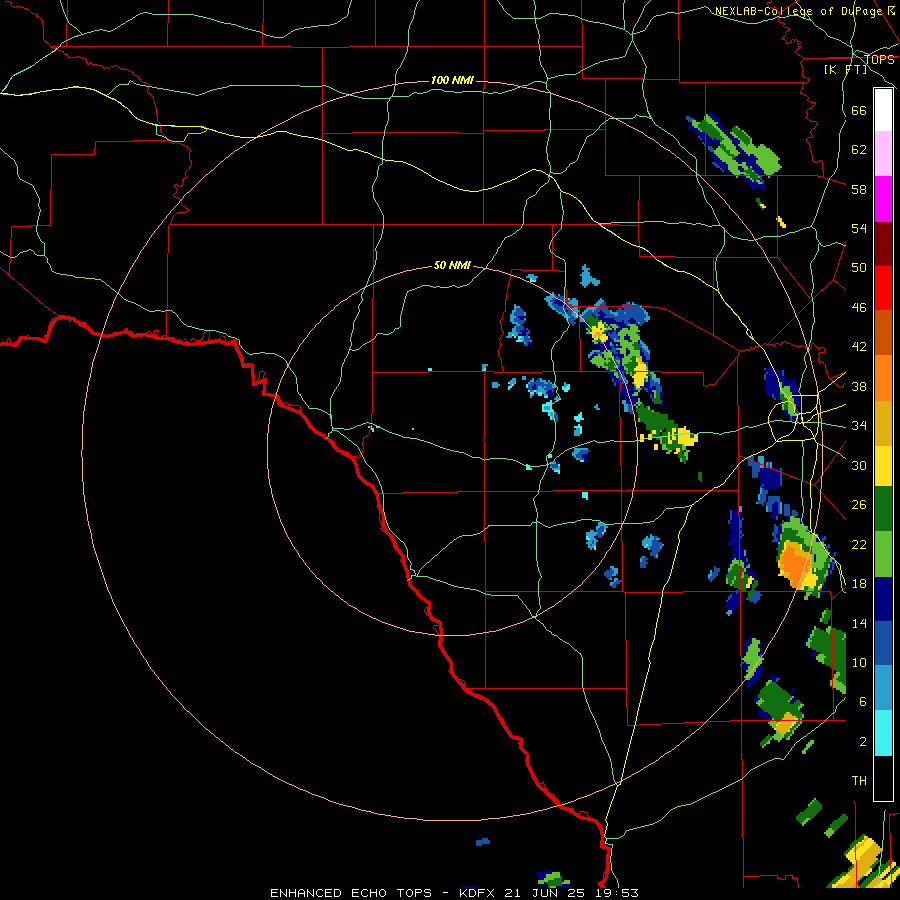The image size is (900, 900).
Task: Click the legend value '22'
Action: pos(859,544)
